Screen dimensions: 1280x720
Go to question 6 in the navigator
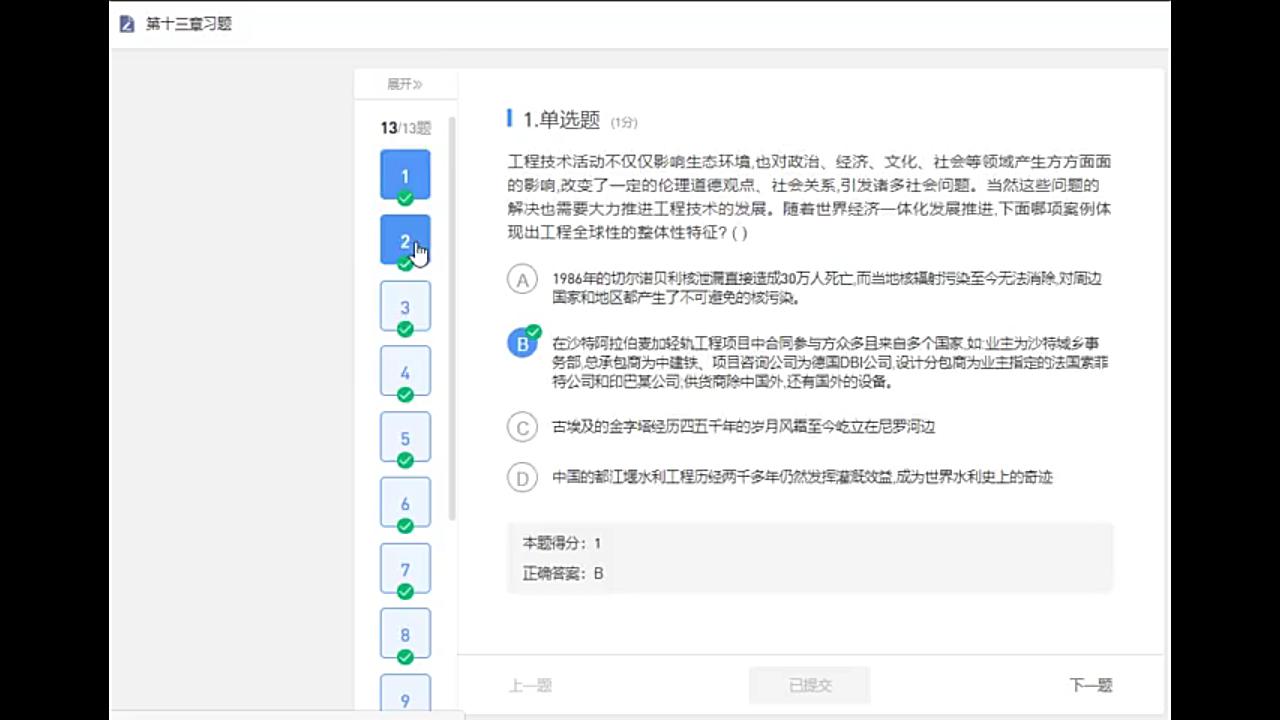pos(405,503)
